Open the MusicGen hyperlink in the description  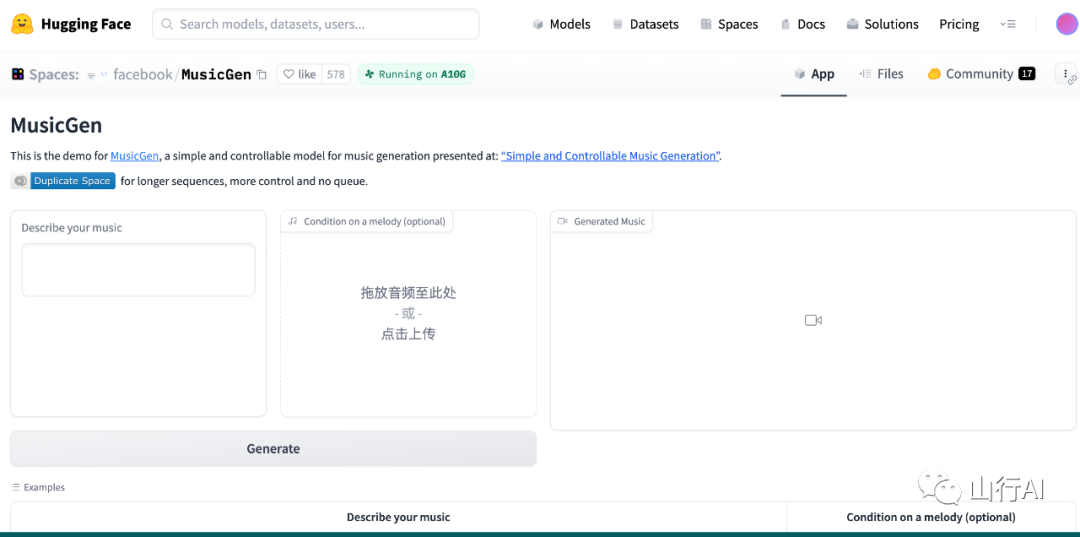point(135,156)
